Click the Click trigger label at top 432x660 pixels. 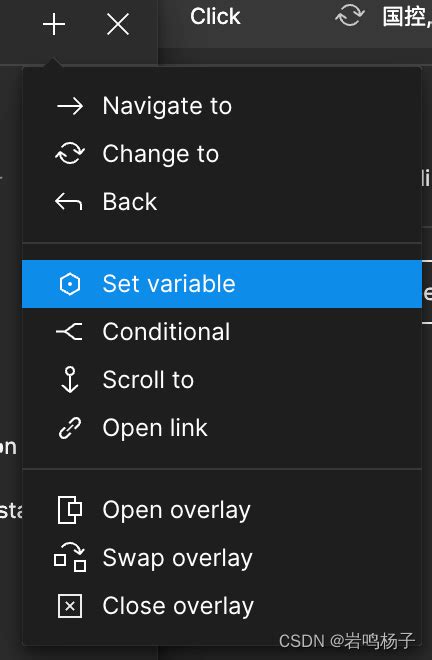tap(215, 17)
